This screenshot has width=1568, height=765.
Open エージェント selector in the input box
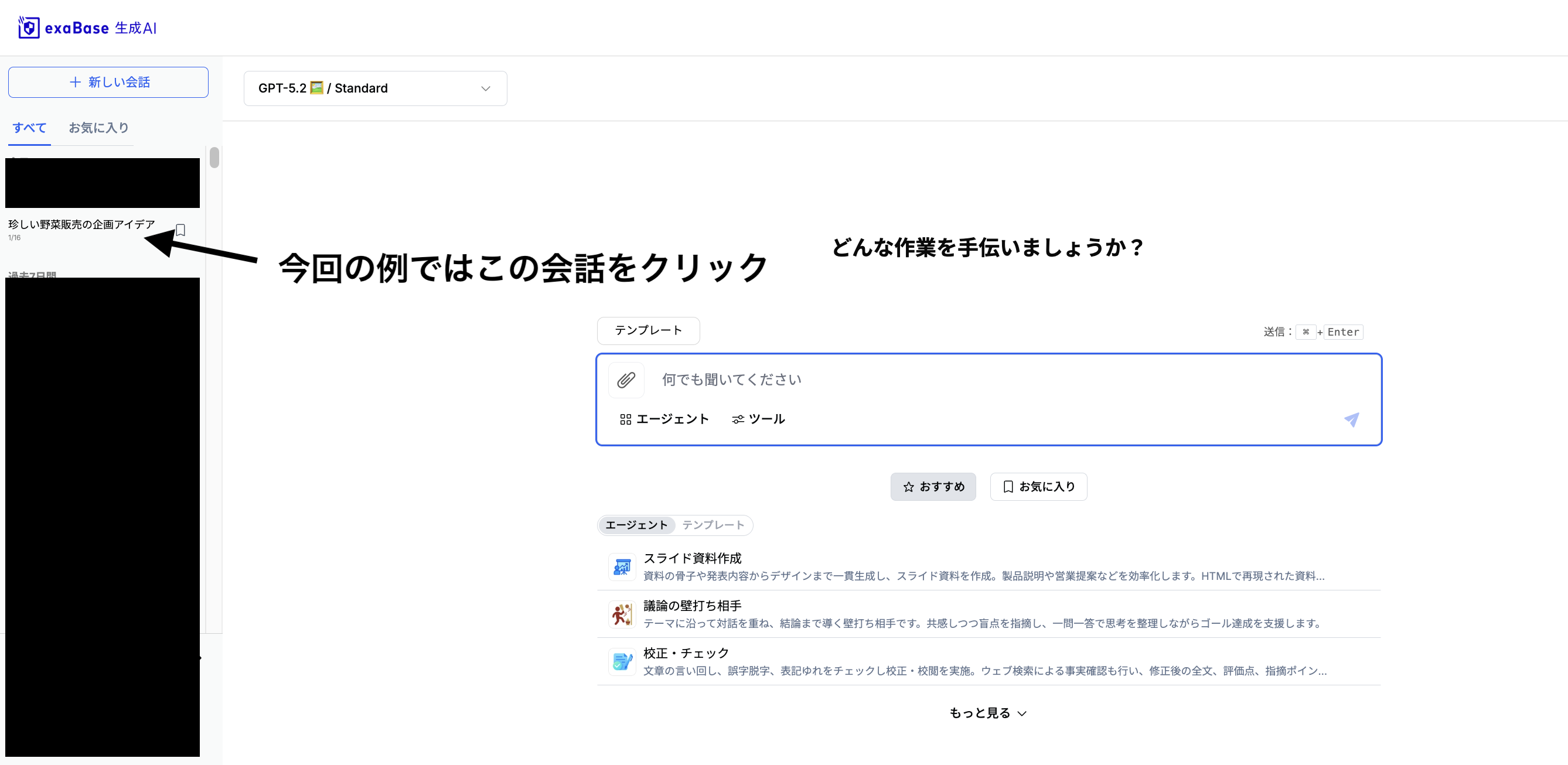tap(664, 419)
